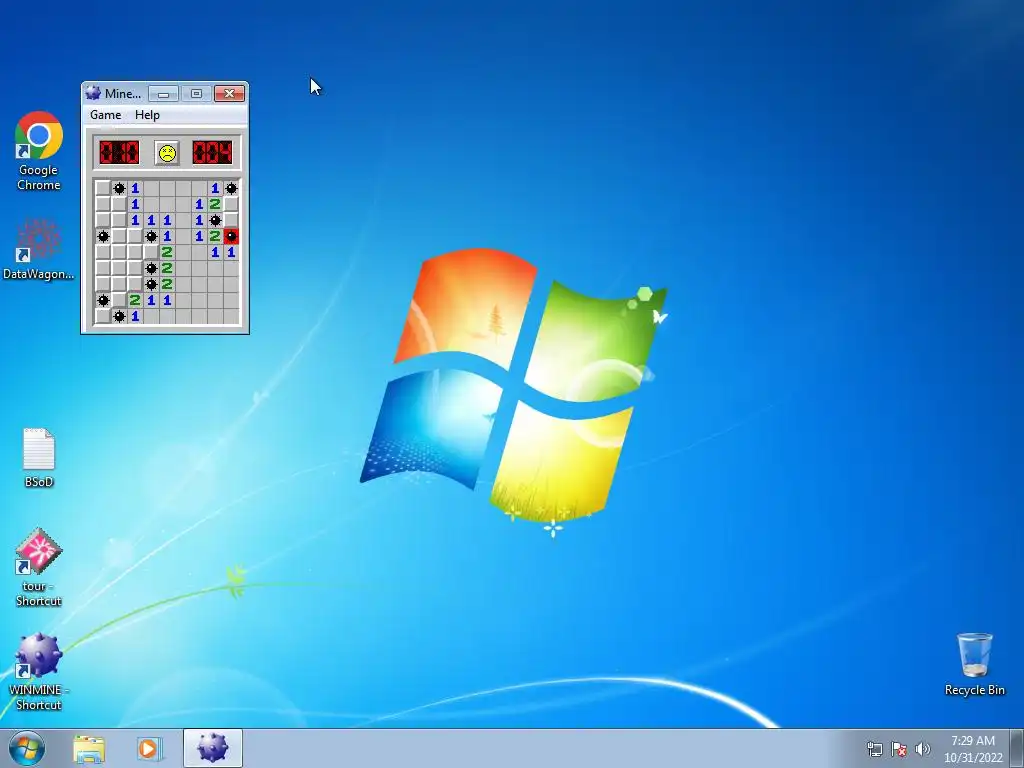The height and width of the screenshot is (768, 1024).
Task: Click the covered tile in grid's bottom-left corner
Action: tap(103, 316)
